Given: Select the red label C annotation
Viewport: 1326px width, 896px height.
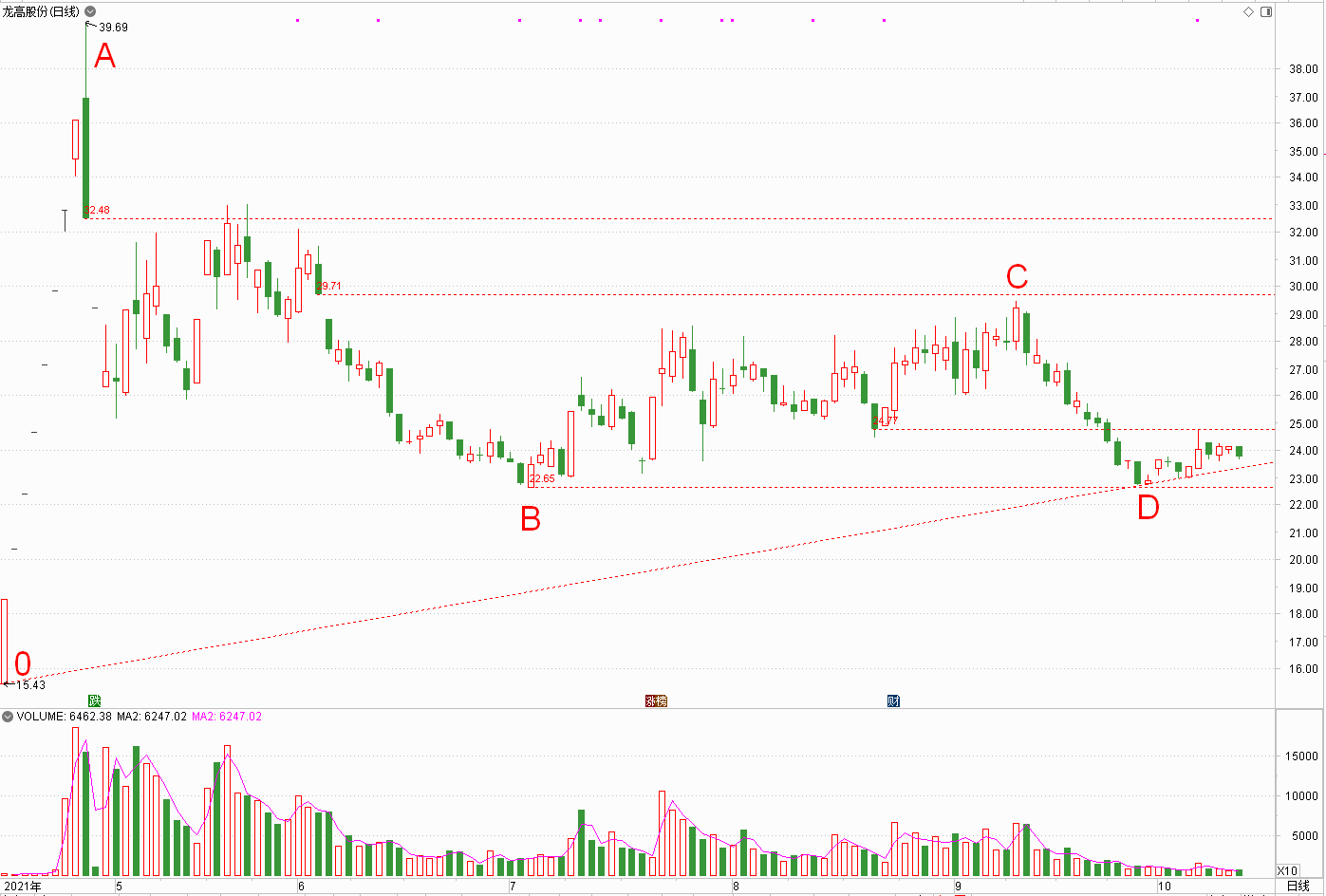Looking at the screenshot, I should [1017, 277].
